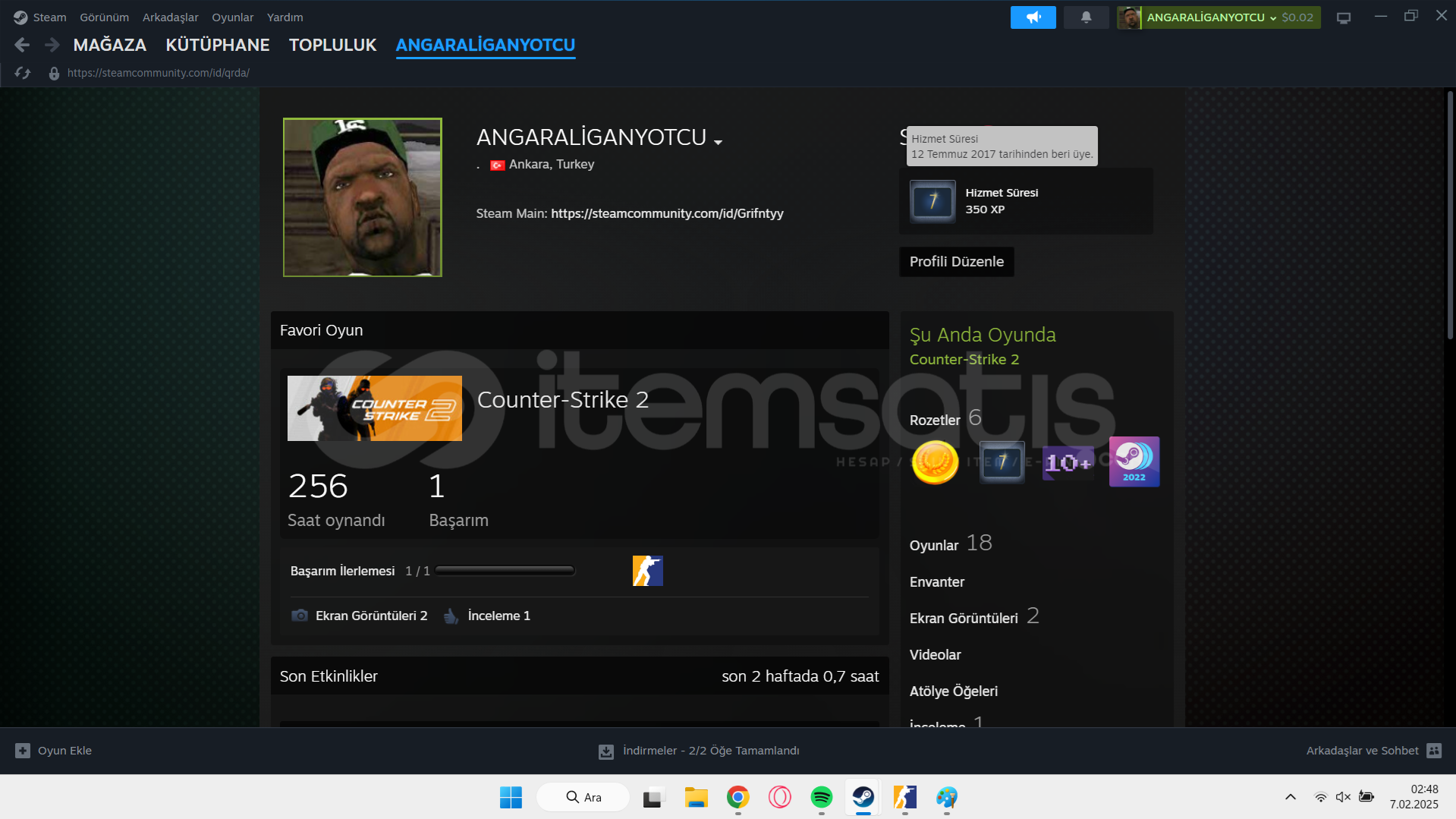The height and width of the screenshot is (819, 1456).
Task: Open the Envanter link
Action: 936,582
